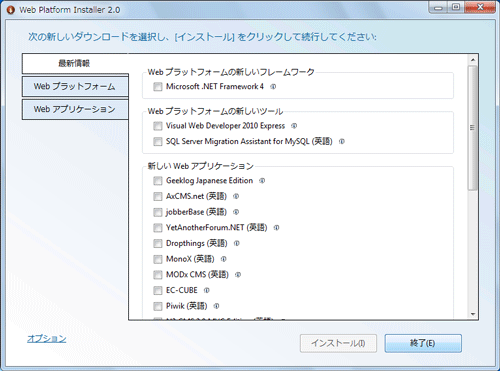Click the "Geeklog Japanese Edition" label
Screen dimensions: 500x371
click(x=210, y=181)
